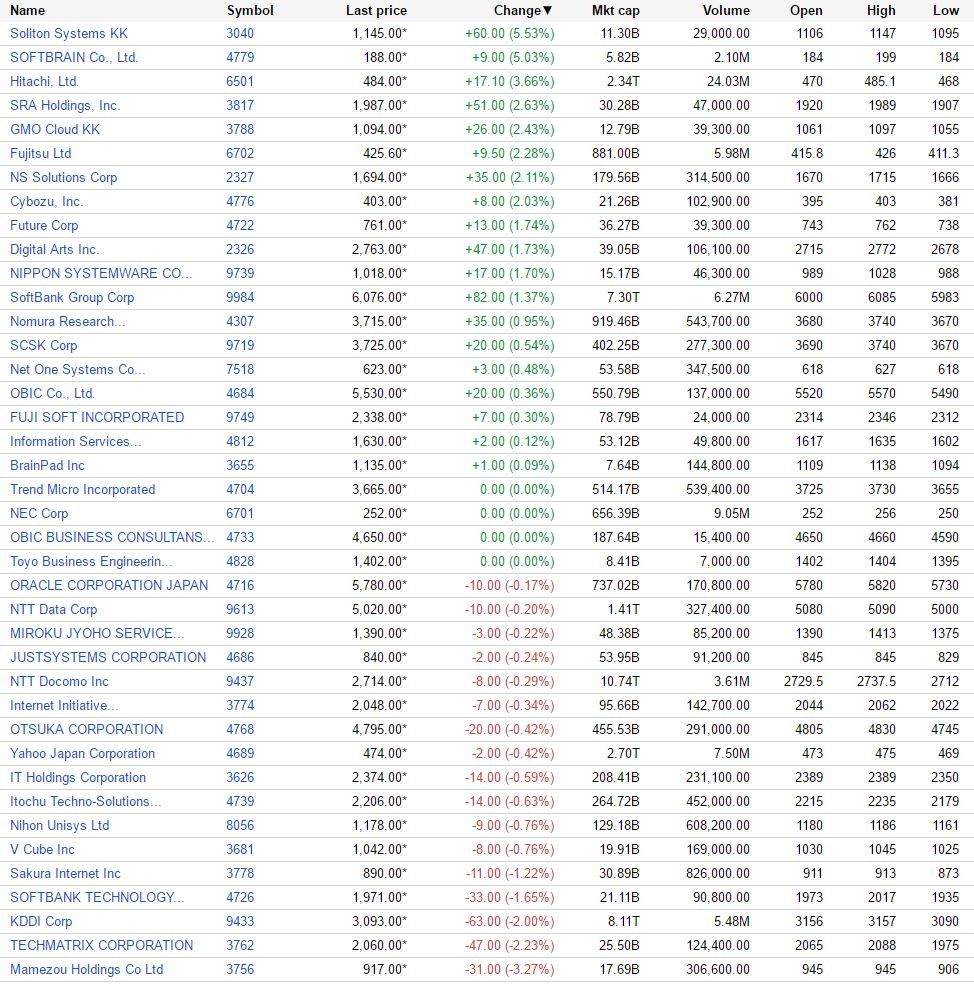974x984 pixels.
Task: Open Sakura Internet Inc link
Action: pos(65,874)
